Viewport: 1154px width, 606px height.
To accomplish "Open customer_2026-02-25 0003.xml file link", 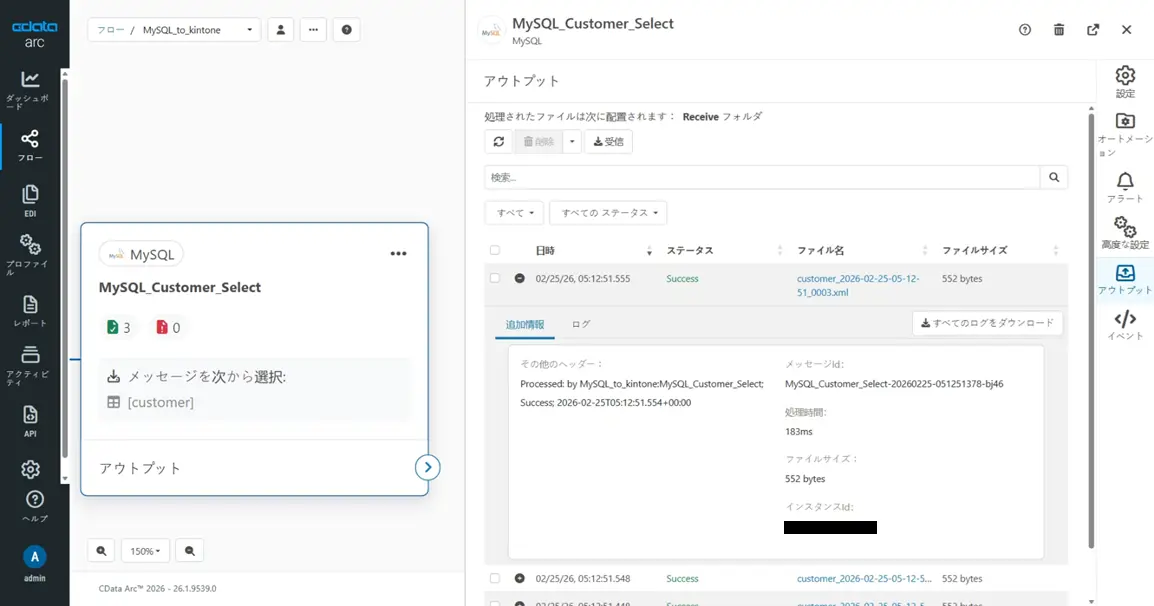I will tap(857, 285).
